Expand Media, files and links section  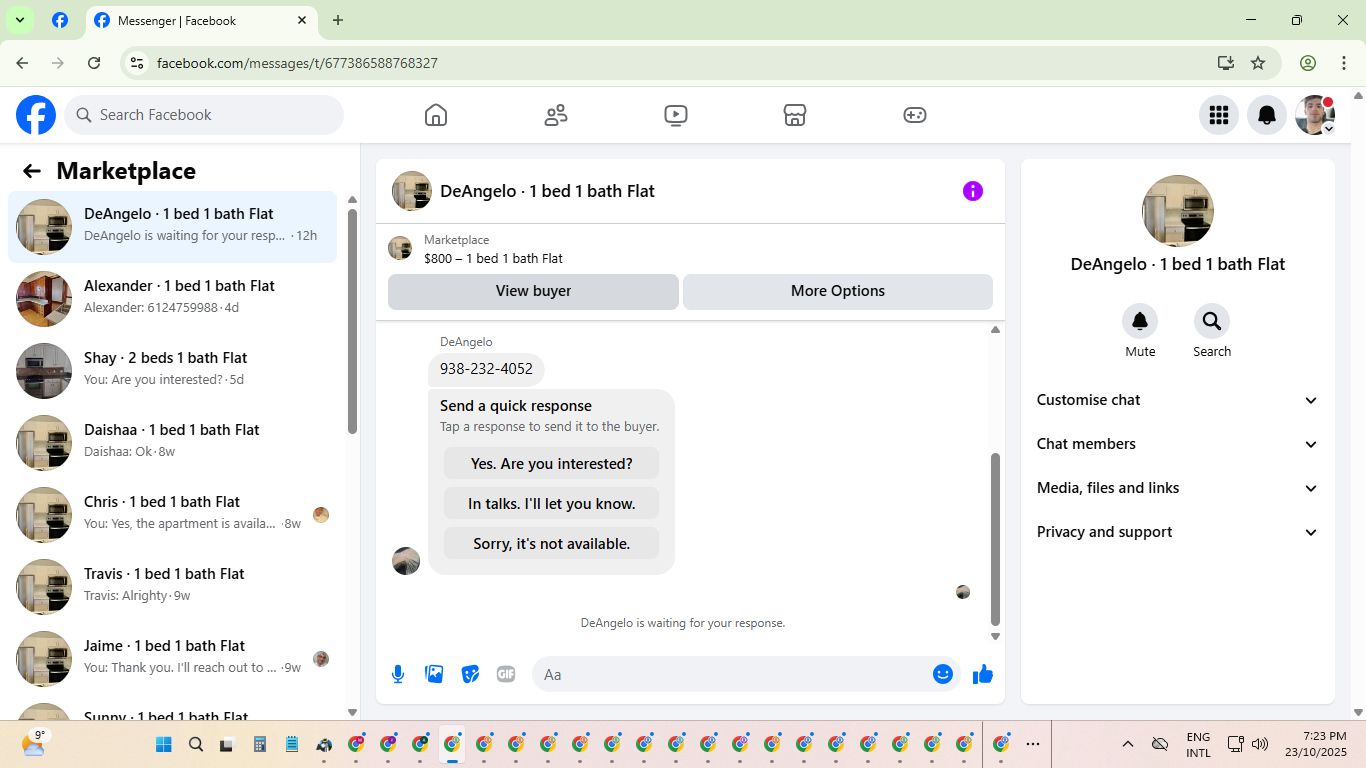[1178, 488]
